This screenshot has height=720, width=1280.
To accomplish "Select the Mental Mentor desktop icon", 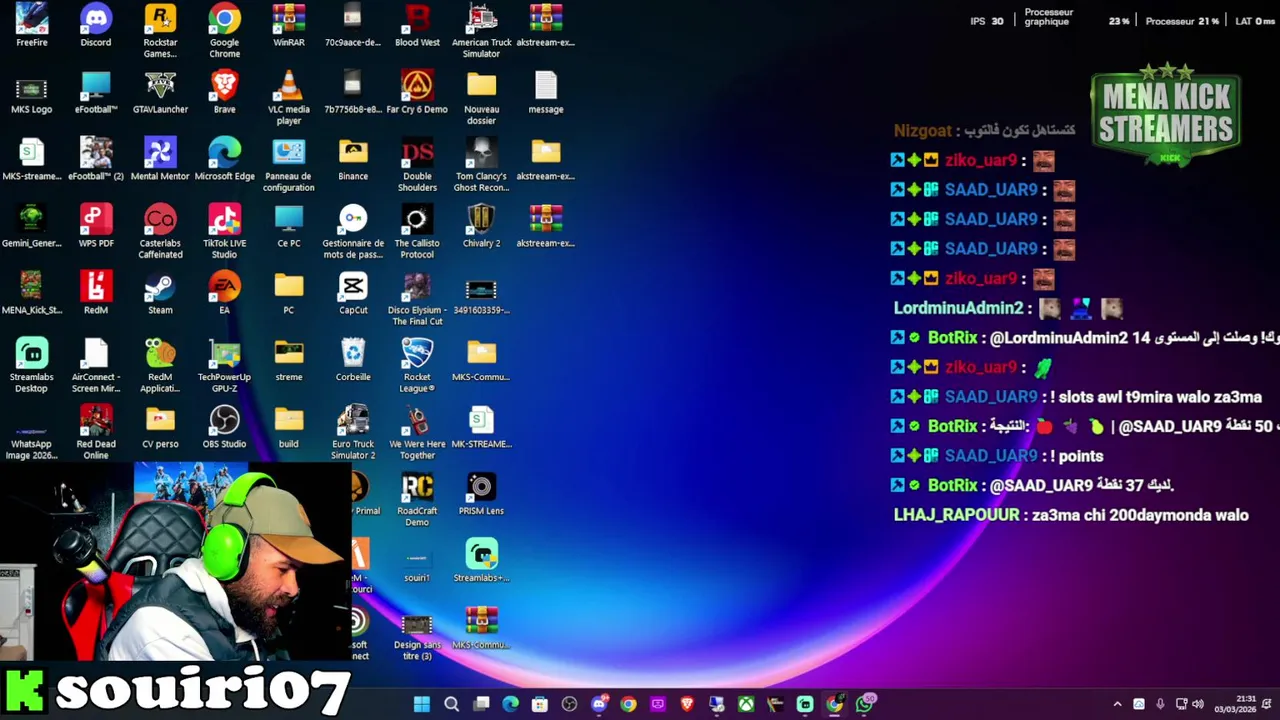I will pos(160,159).
